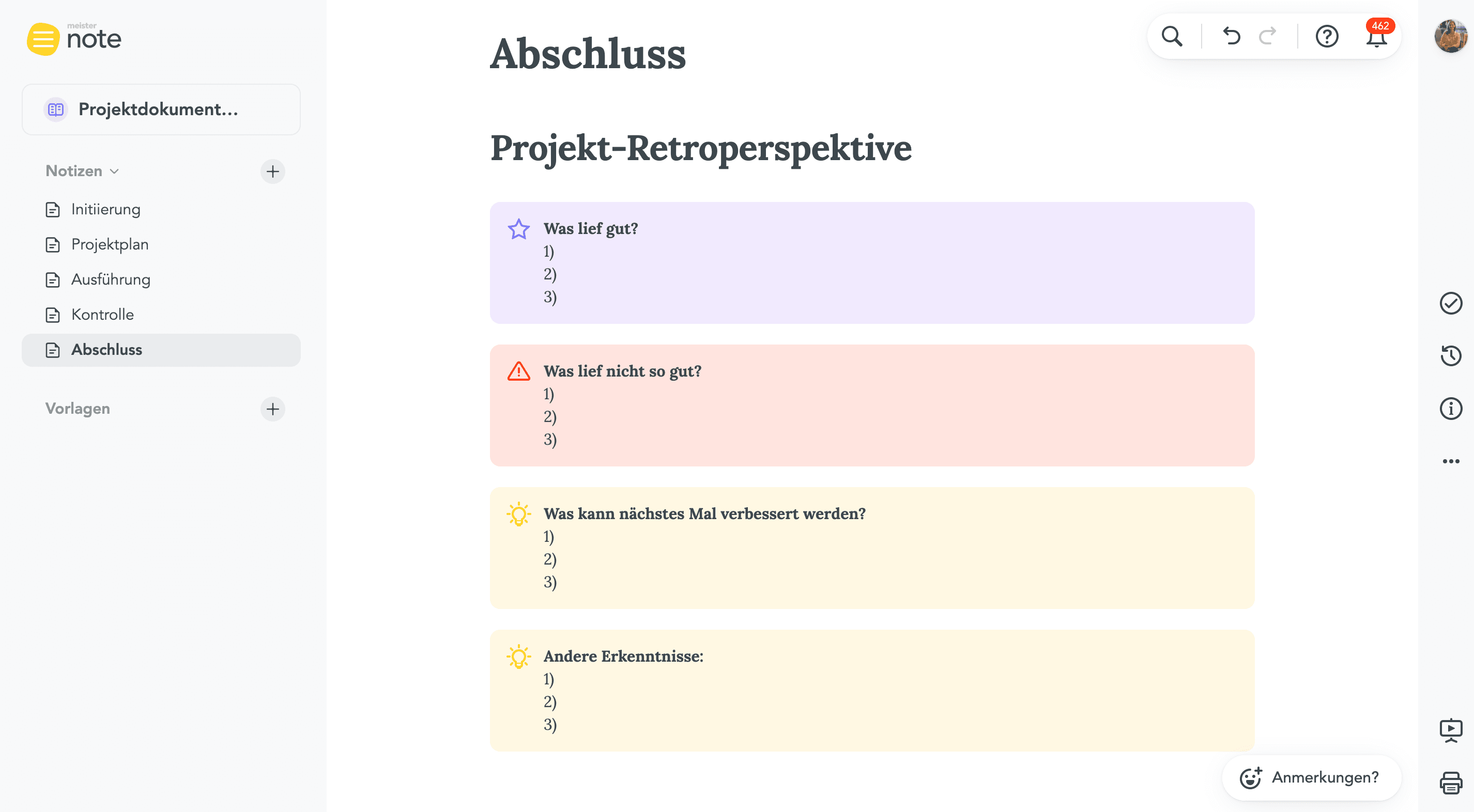This screenshot has height=812, width=1474.
Task: Add a new note in Notizen
Action: (272, 171)
